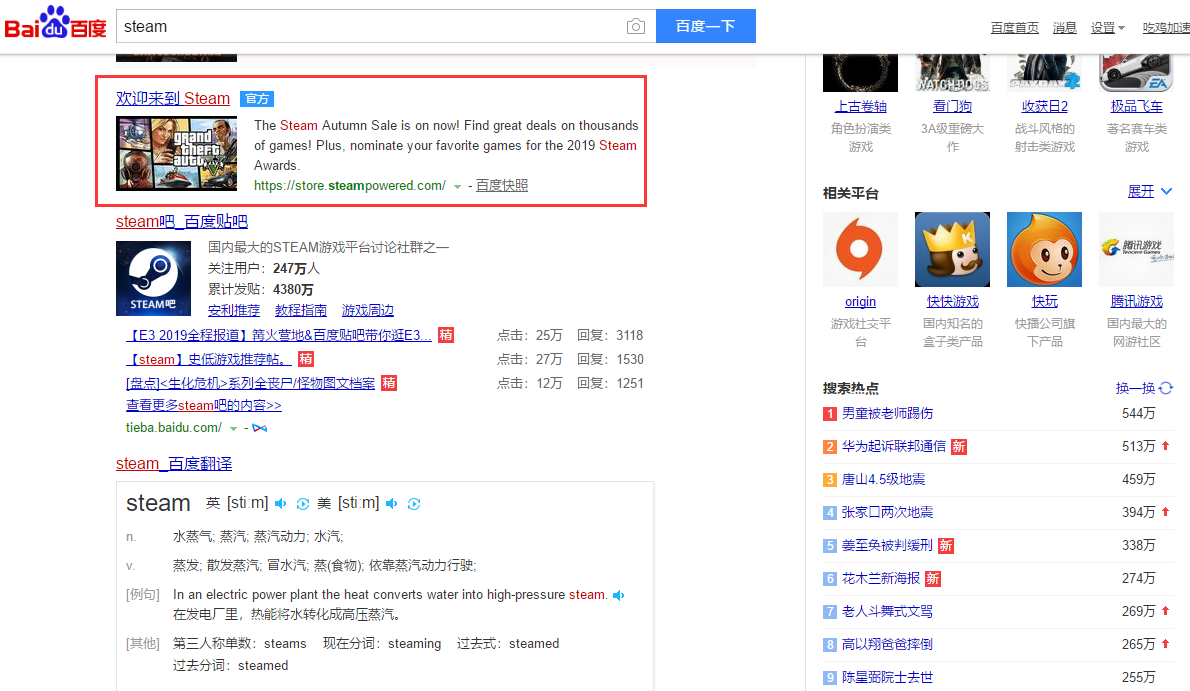Image resolution: width=1190 pixels, height=691 pixels.
Task: Click the Baidu logo
Action: pyautogui.click(x=55, y=24)
